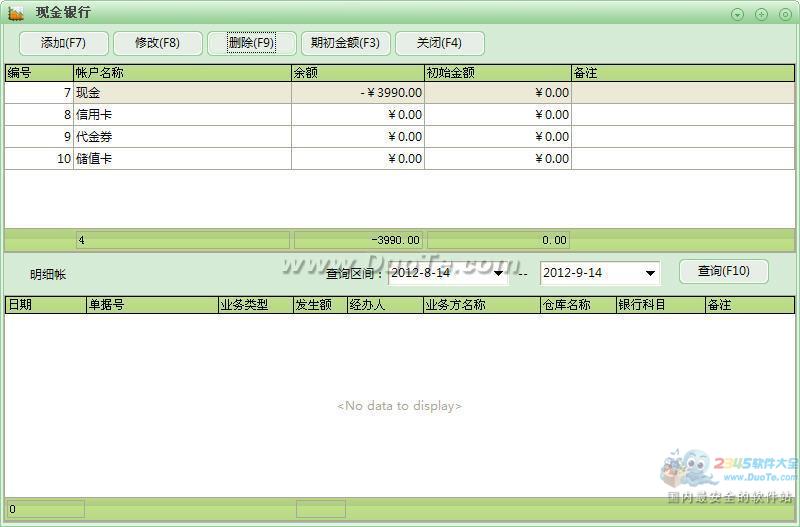This screenshot has width=800, height=527.
Task: Click the 日期 column header in details grid
Action: pos(45,305)
